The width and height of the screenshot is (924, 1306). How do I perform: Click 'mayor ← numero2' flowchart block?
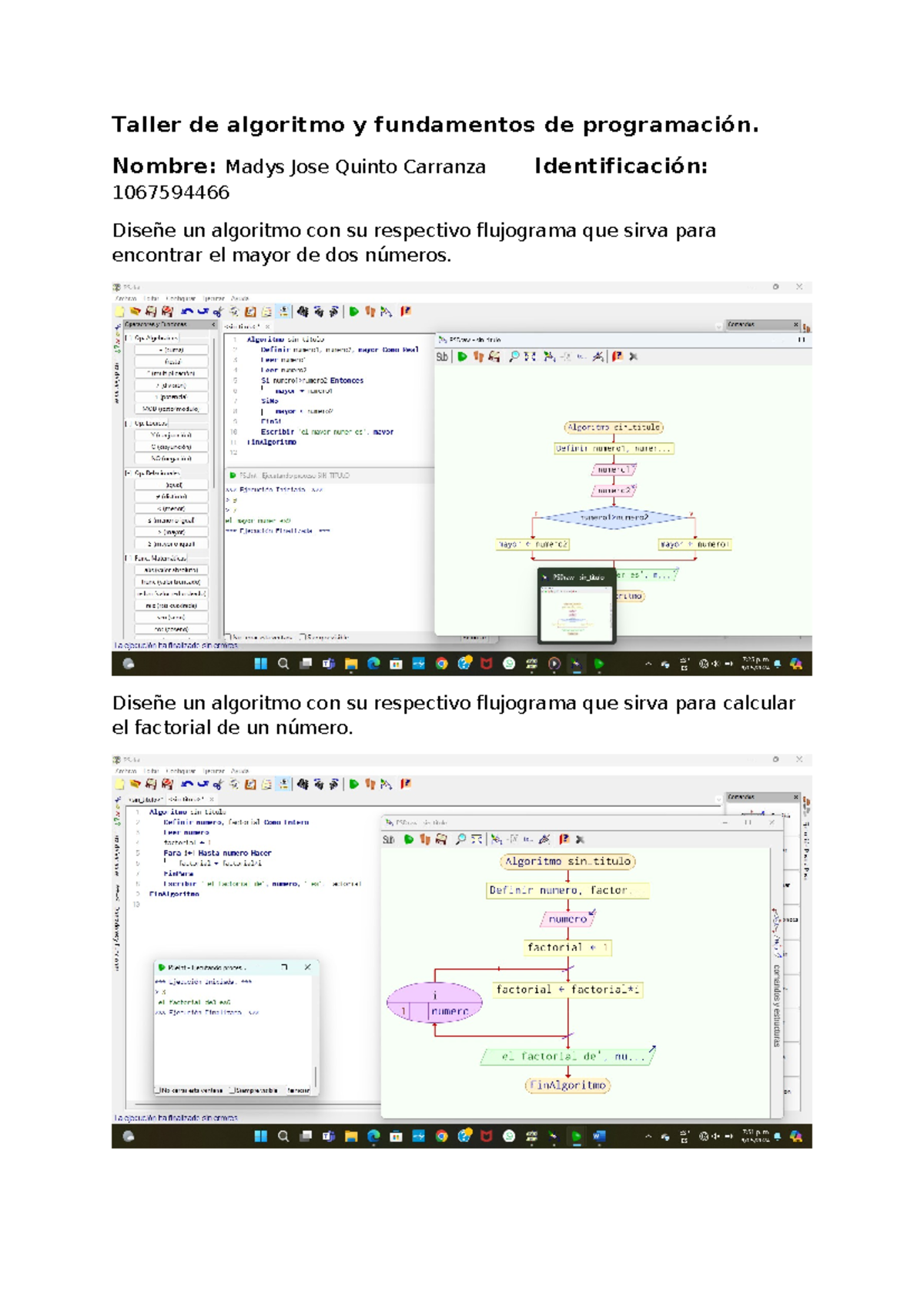(533, 544)
